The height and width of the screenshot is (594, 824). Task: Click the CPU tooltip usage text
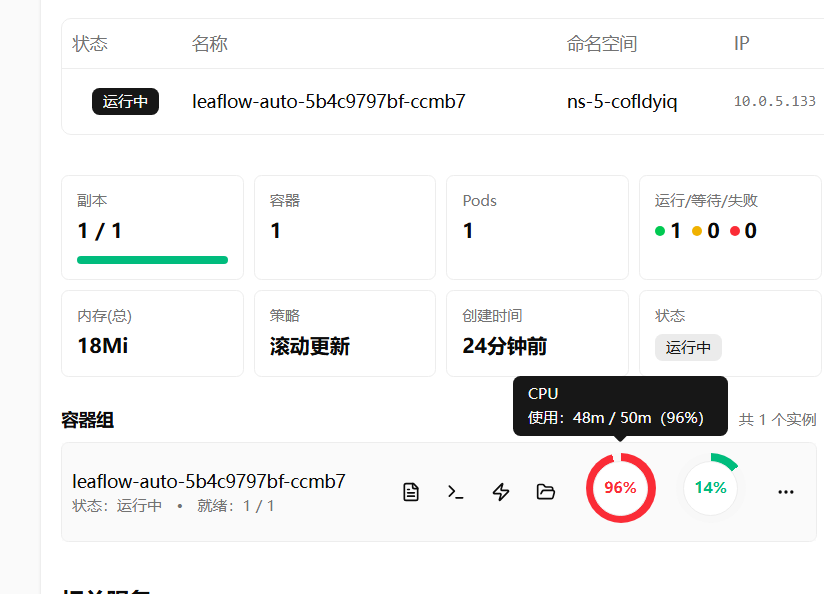pos(615,418)
